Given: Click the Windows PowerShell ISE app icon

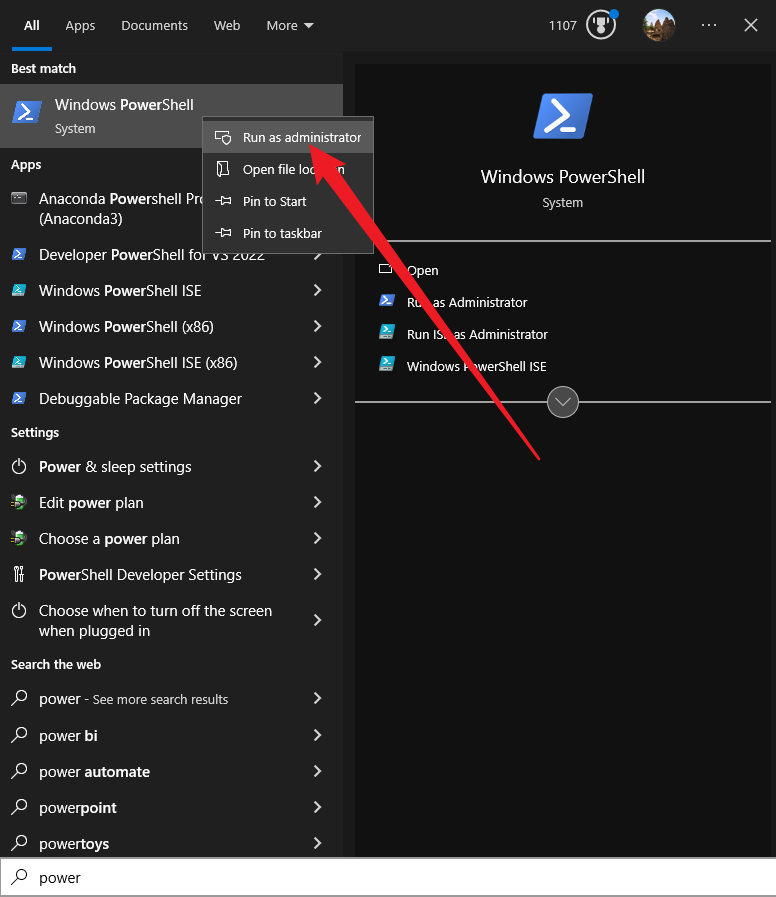Looking at the screenshot, I should pos(19,291).
